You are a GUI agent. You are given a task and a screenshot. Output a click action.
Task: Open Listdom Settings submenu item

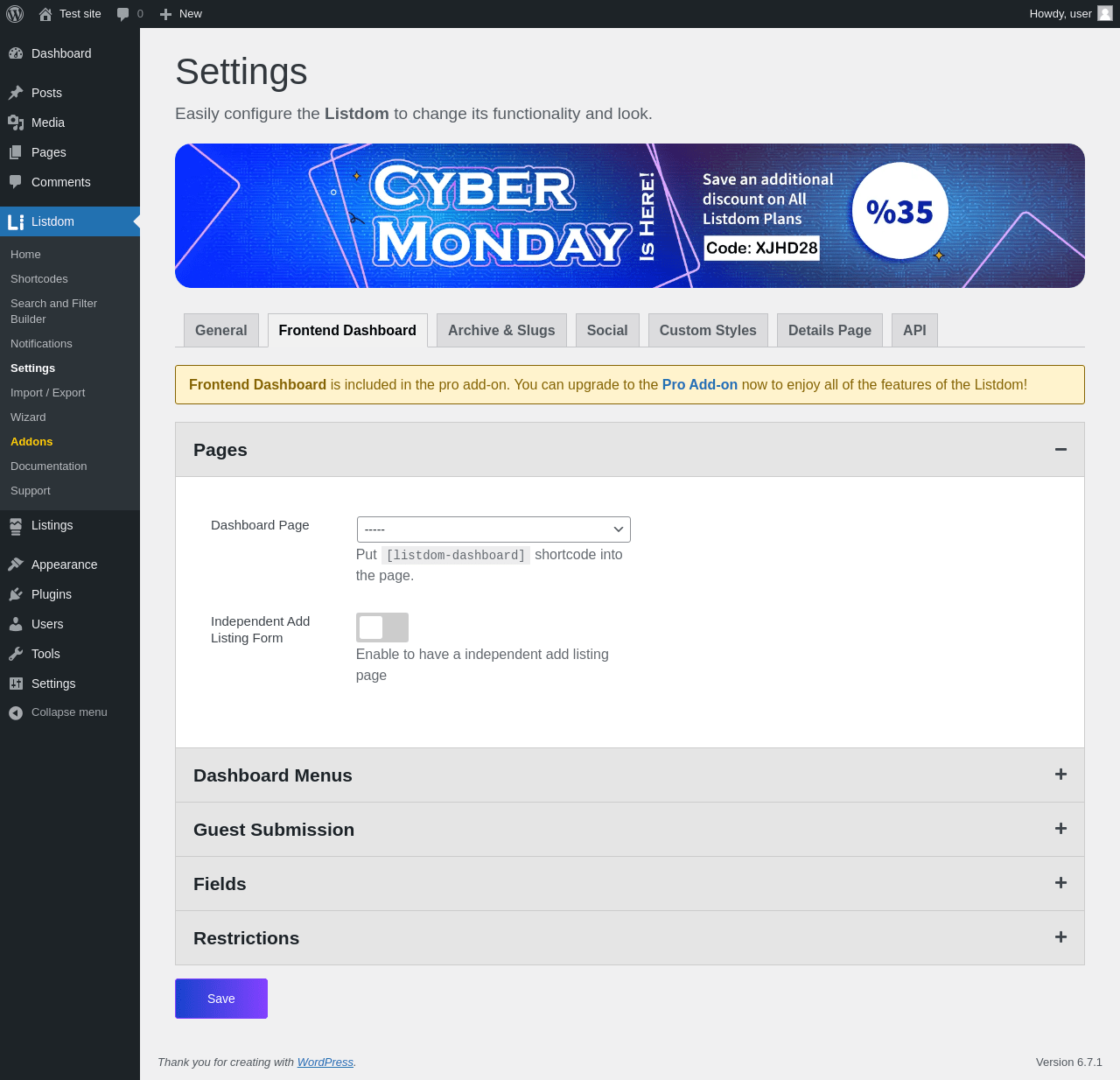pos(32,368)
